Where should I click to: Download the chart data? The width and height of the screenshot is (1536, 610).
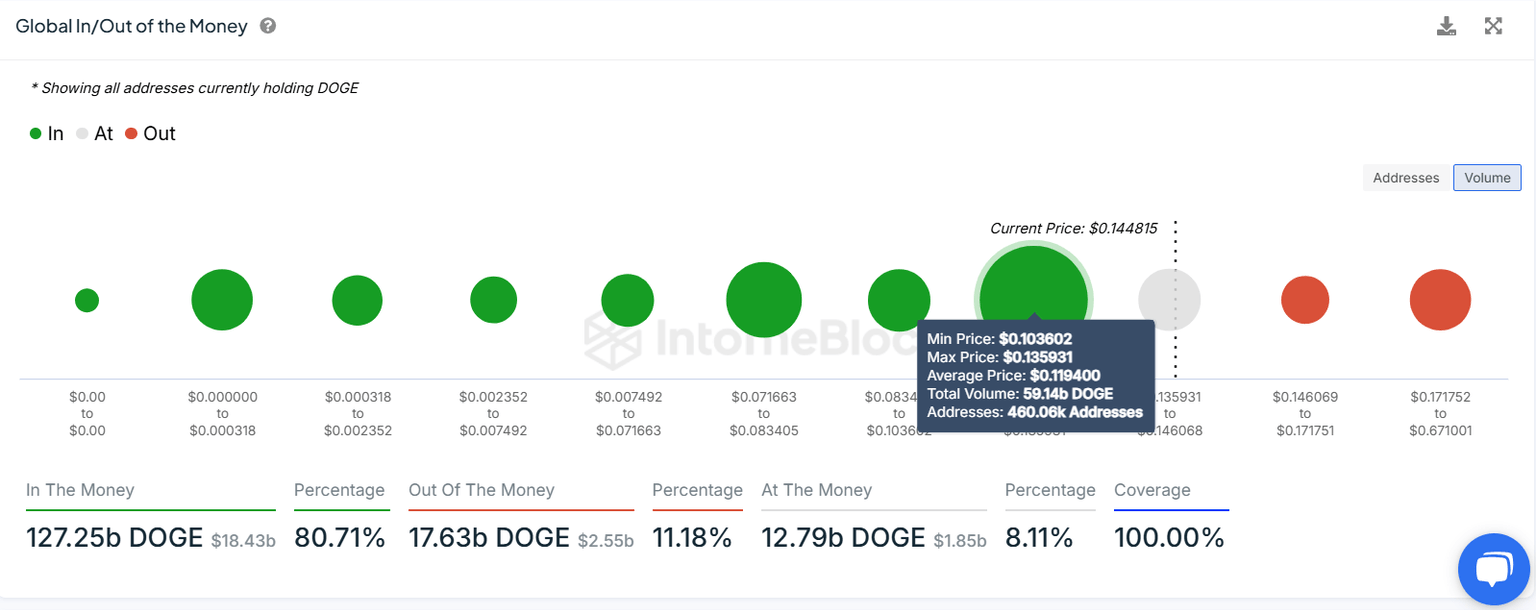(x=1446, y=26)
